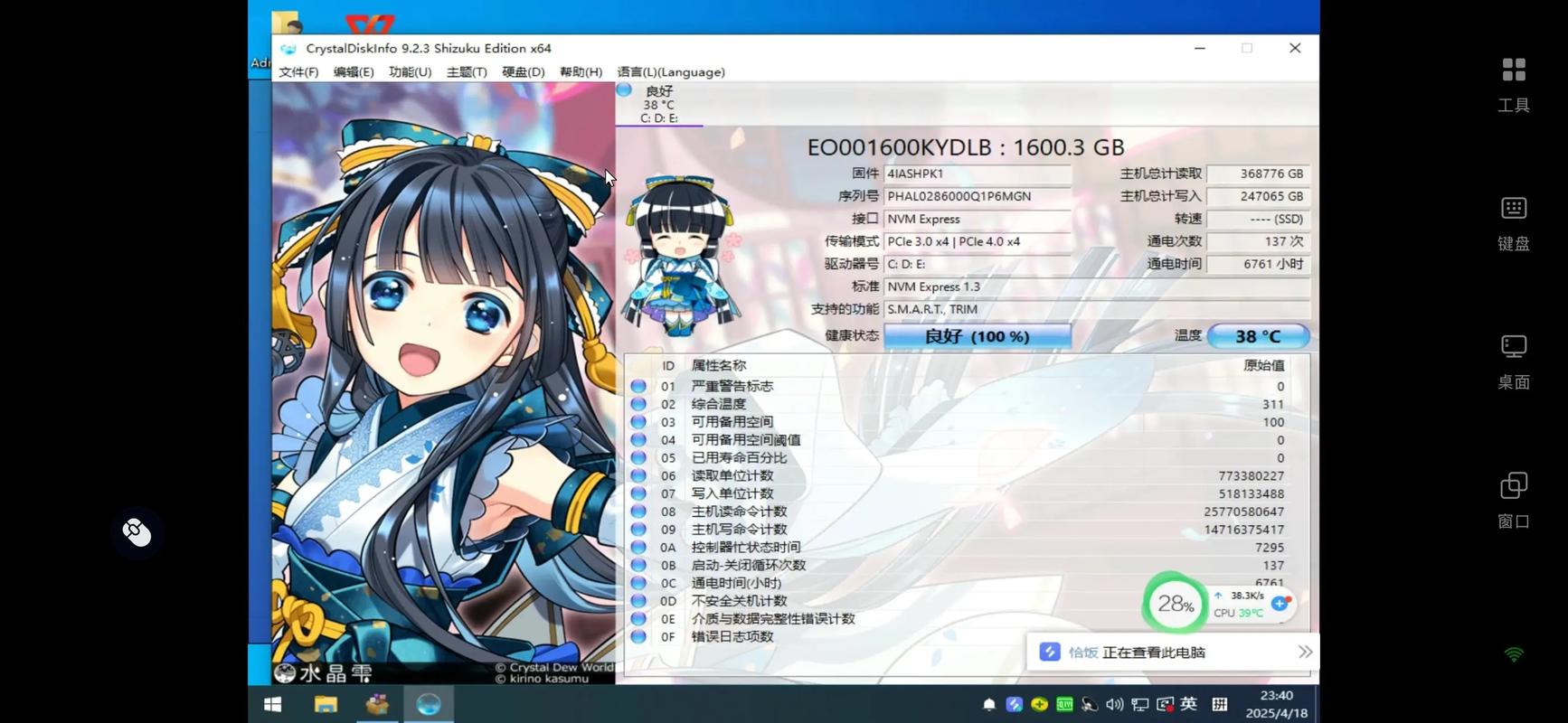Click the bell notification tray icon
1568x723 pixels.
click(989, 704)
